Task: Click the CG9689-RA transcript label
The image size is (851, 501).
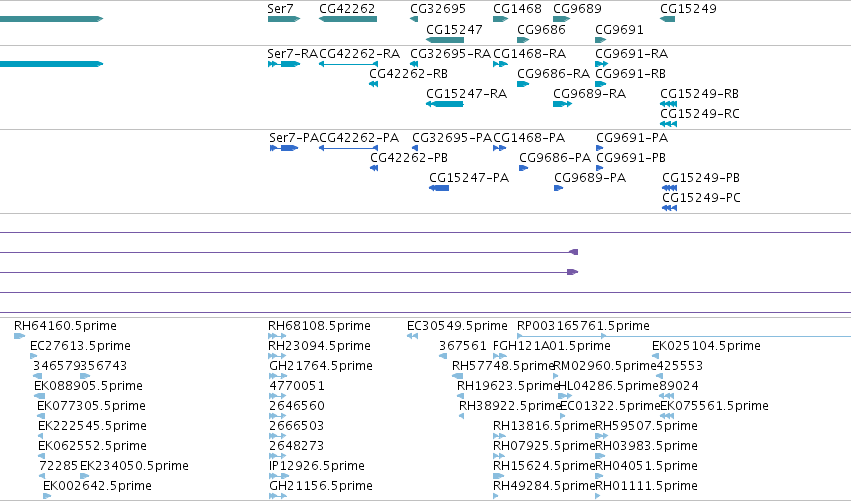Action: tap(589, 94)
